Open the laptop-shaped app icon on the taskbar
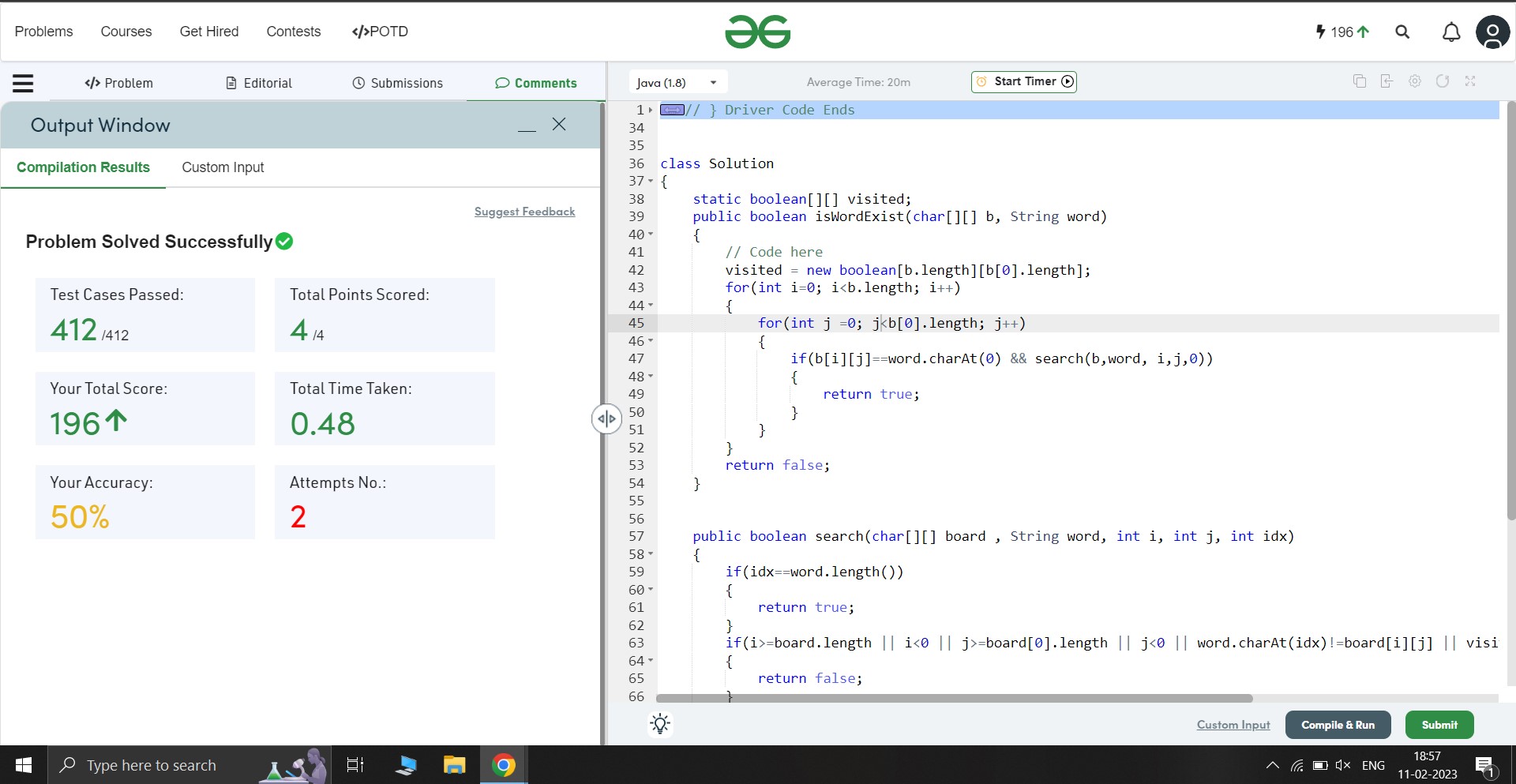The width and height of the screenshot is (1516, 784). pos(406,765)
